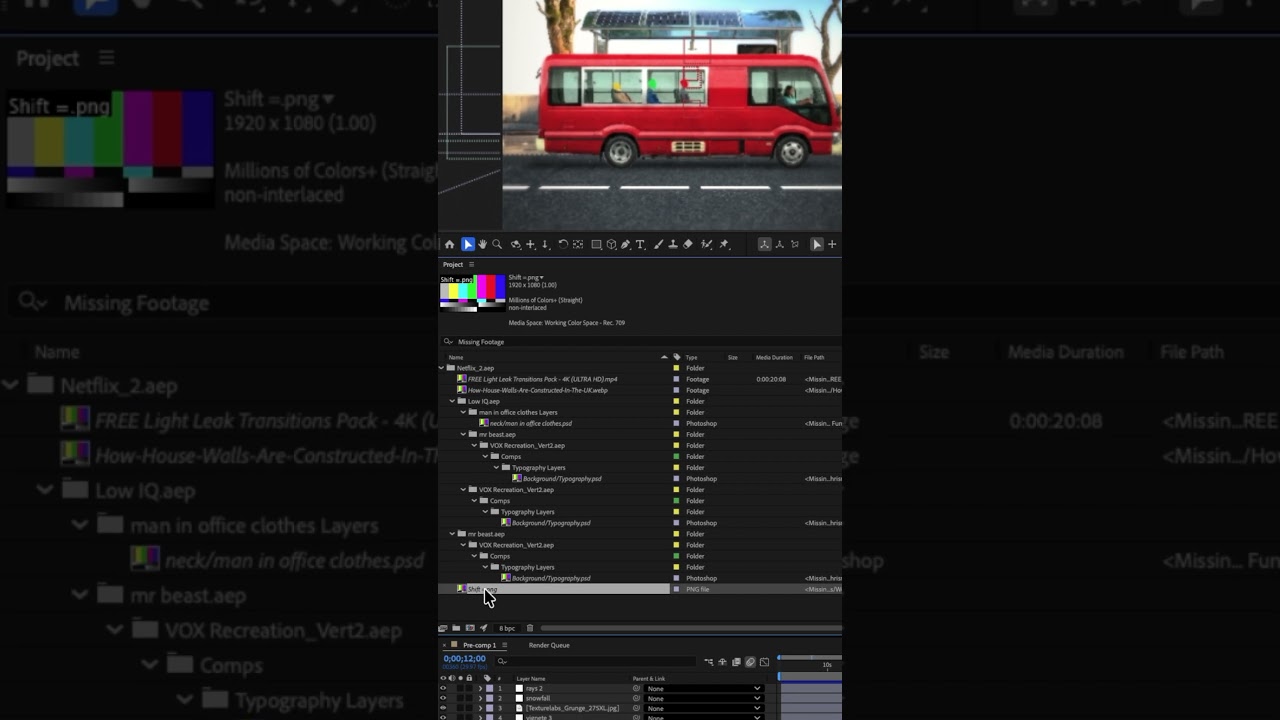Open the Project panel menu

[x=472, y=264]
